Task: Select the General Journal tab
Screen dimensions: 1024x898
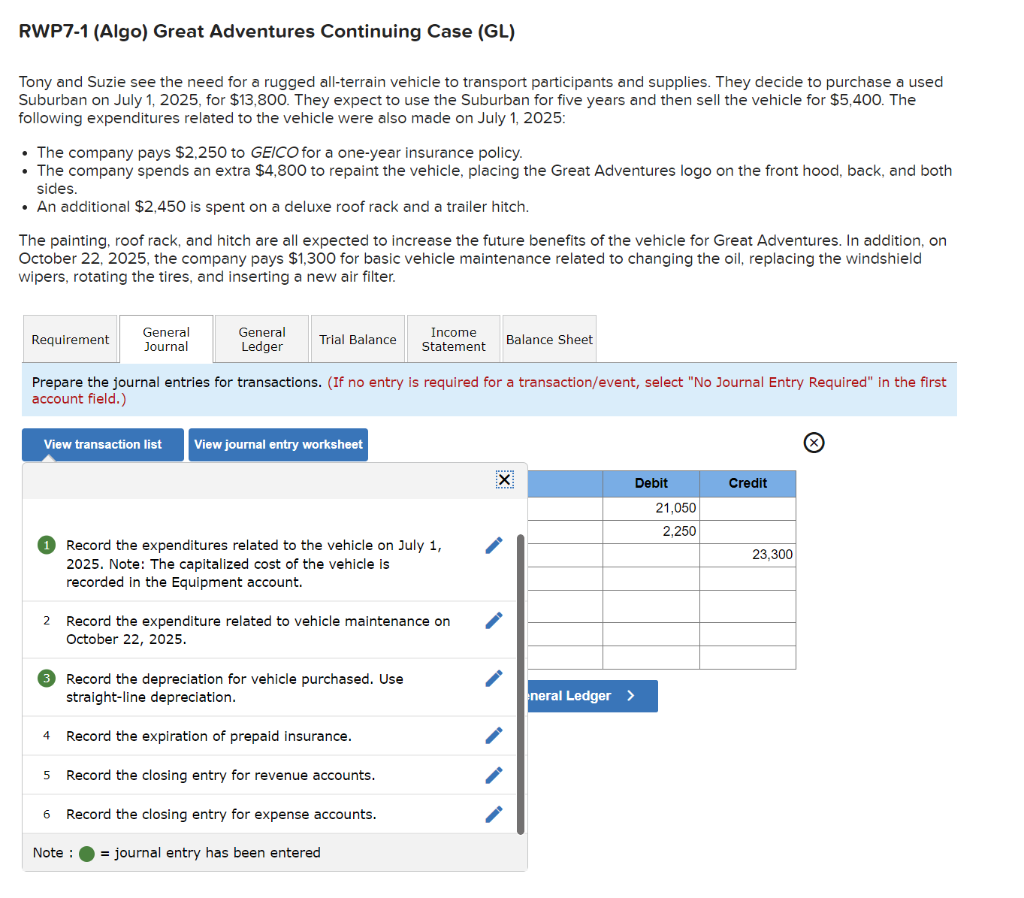Action: [x=165, y=339]
